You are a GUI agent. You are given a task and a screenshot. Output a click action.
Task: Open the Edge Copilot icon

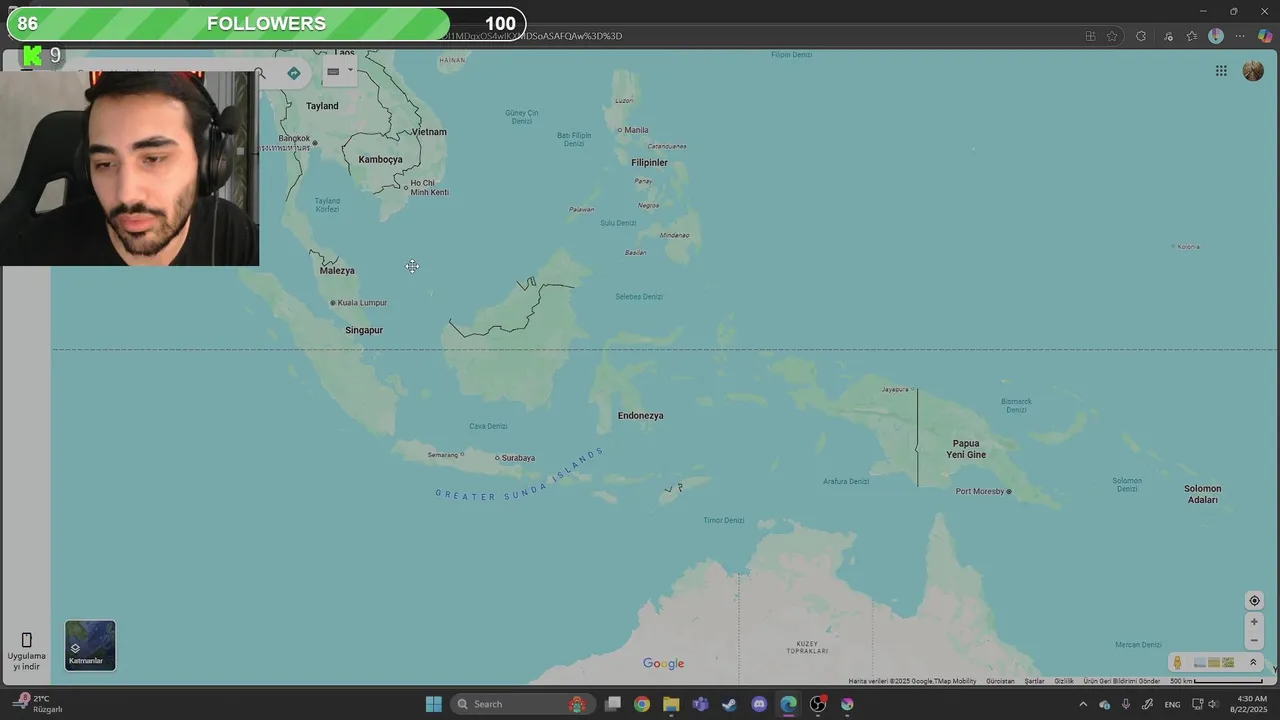point(1265,36)
